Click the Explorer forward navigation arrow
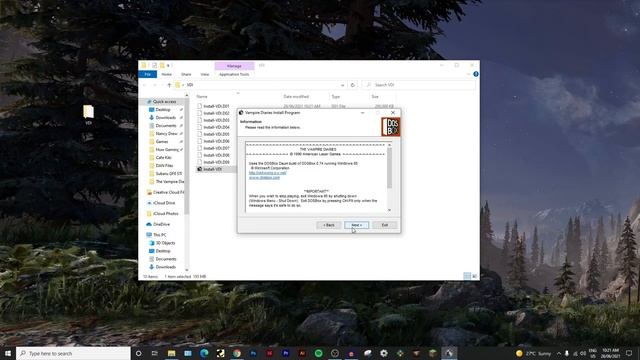640x360 pixels. pos(155,85)
